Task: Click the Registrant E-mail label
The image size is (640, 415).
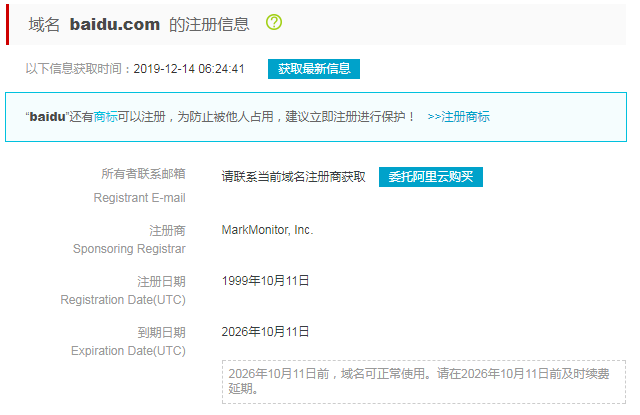Action: pyautogui.click(x=139, y=198)
